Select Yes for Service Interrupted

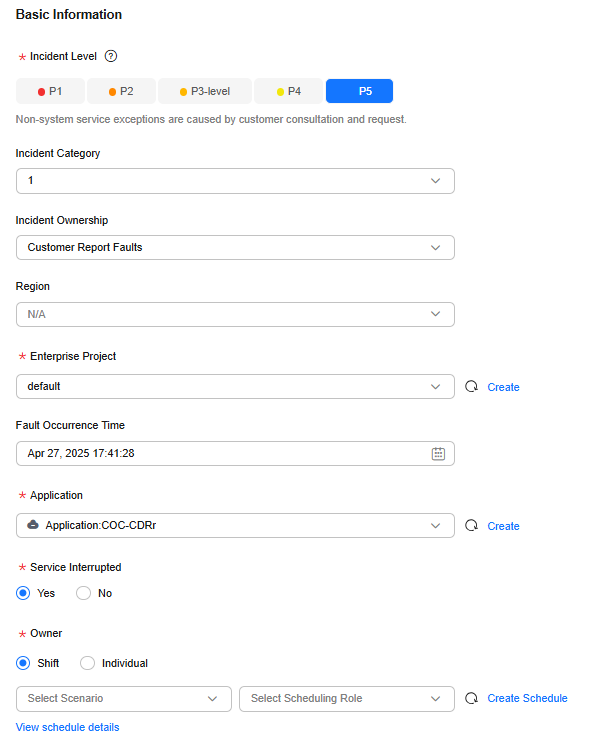point(24,593)
